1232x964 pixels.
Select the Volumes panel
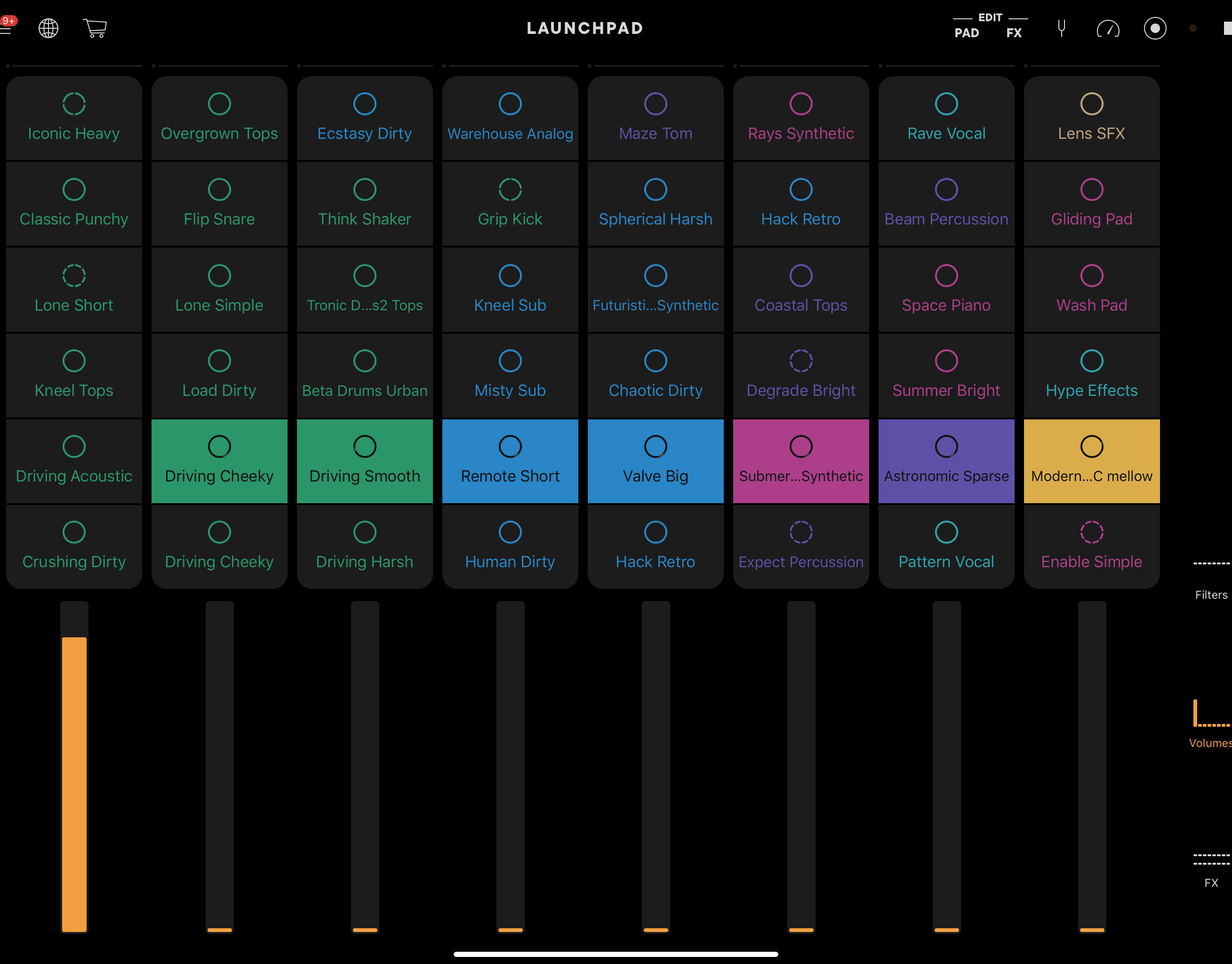(x=1211, y=725)
